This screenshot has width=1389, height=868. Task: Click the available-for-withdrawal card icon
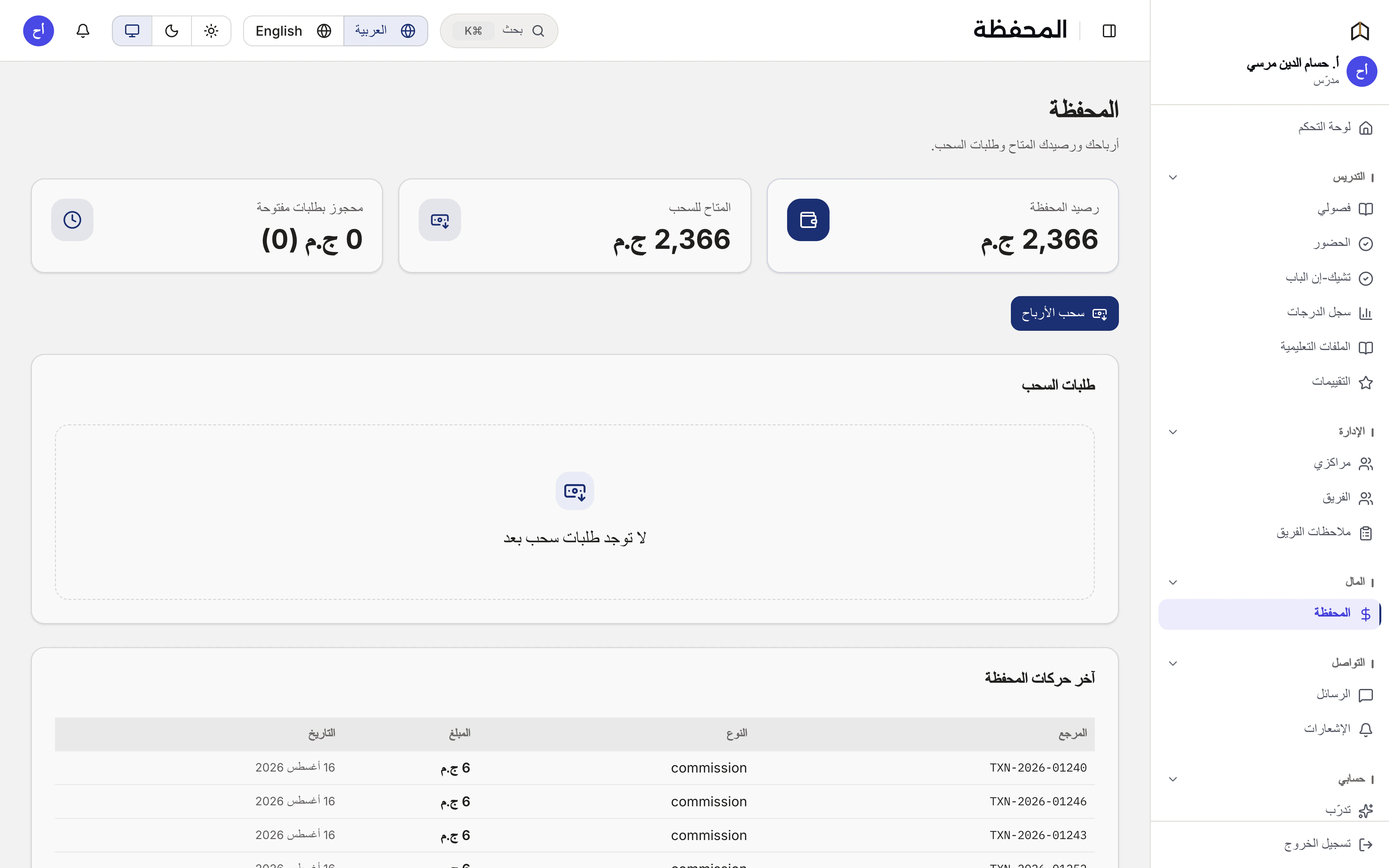pyautogui.click(x=440, y=220)
